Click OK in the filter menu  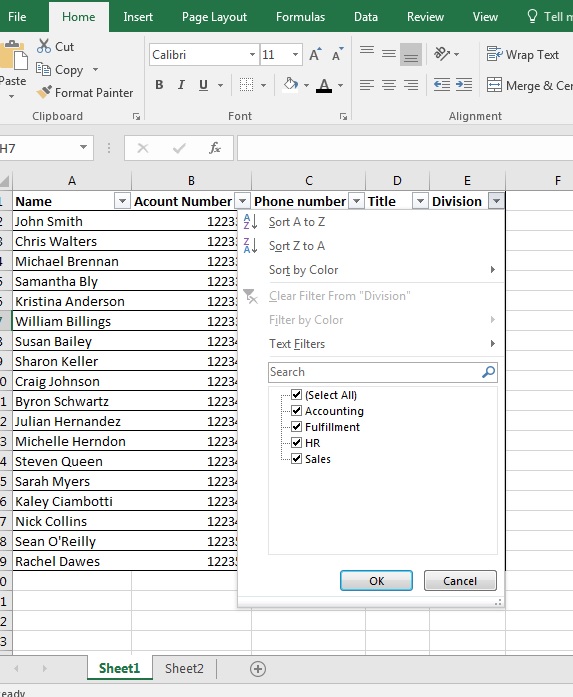(376, 581)
